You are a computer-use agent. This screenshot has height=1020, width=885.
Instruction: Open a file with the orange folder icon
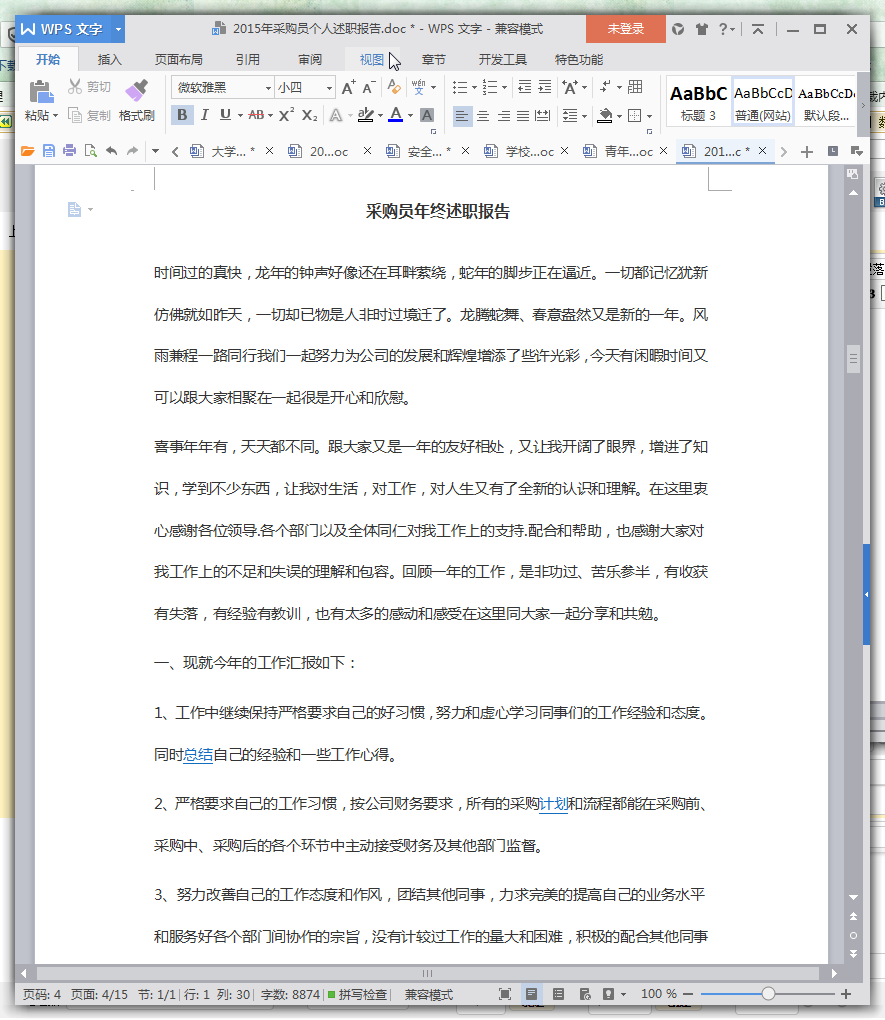click(x=27, y=151)
